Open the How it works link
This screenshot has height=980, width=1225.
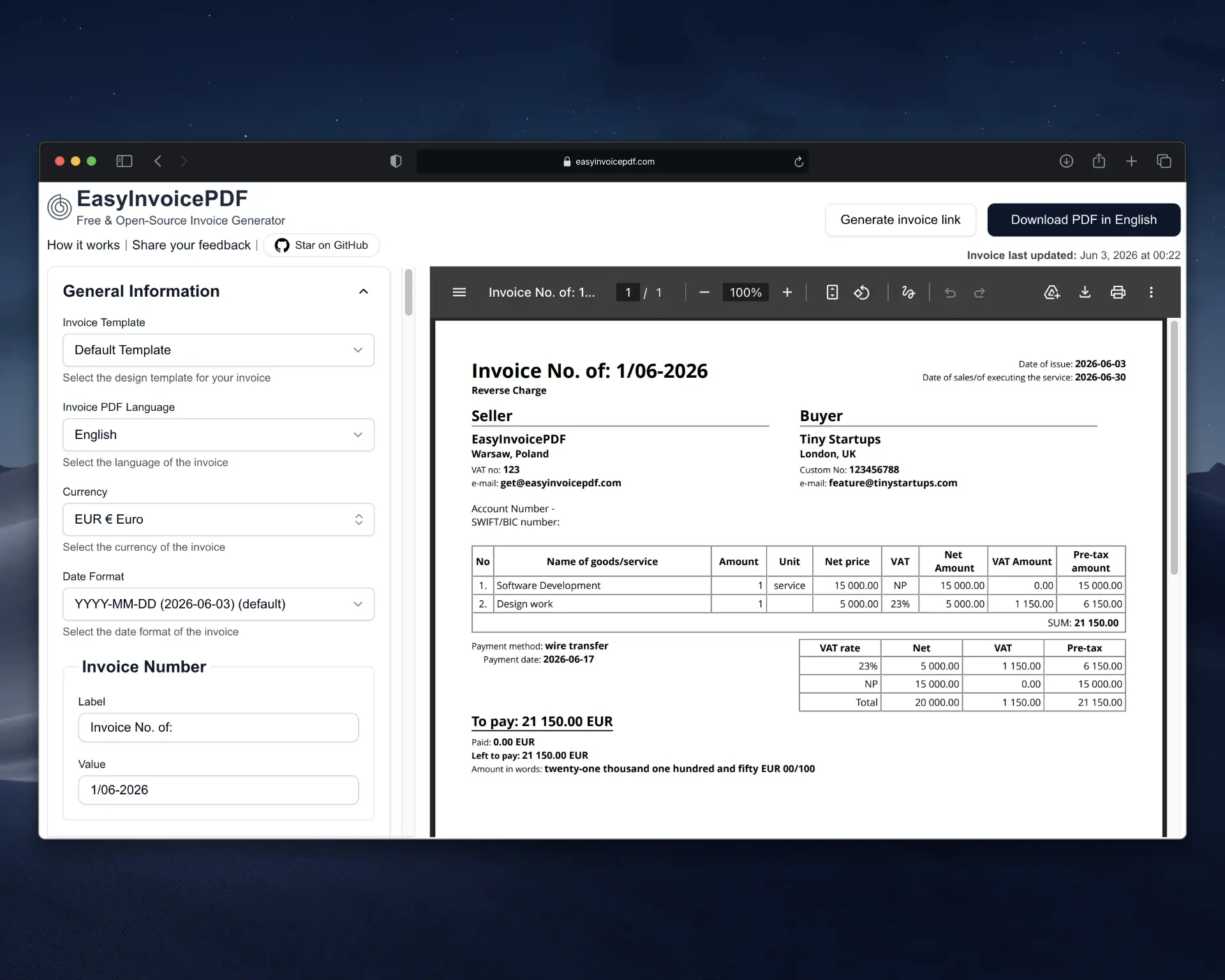point(83,246)
